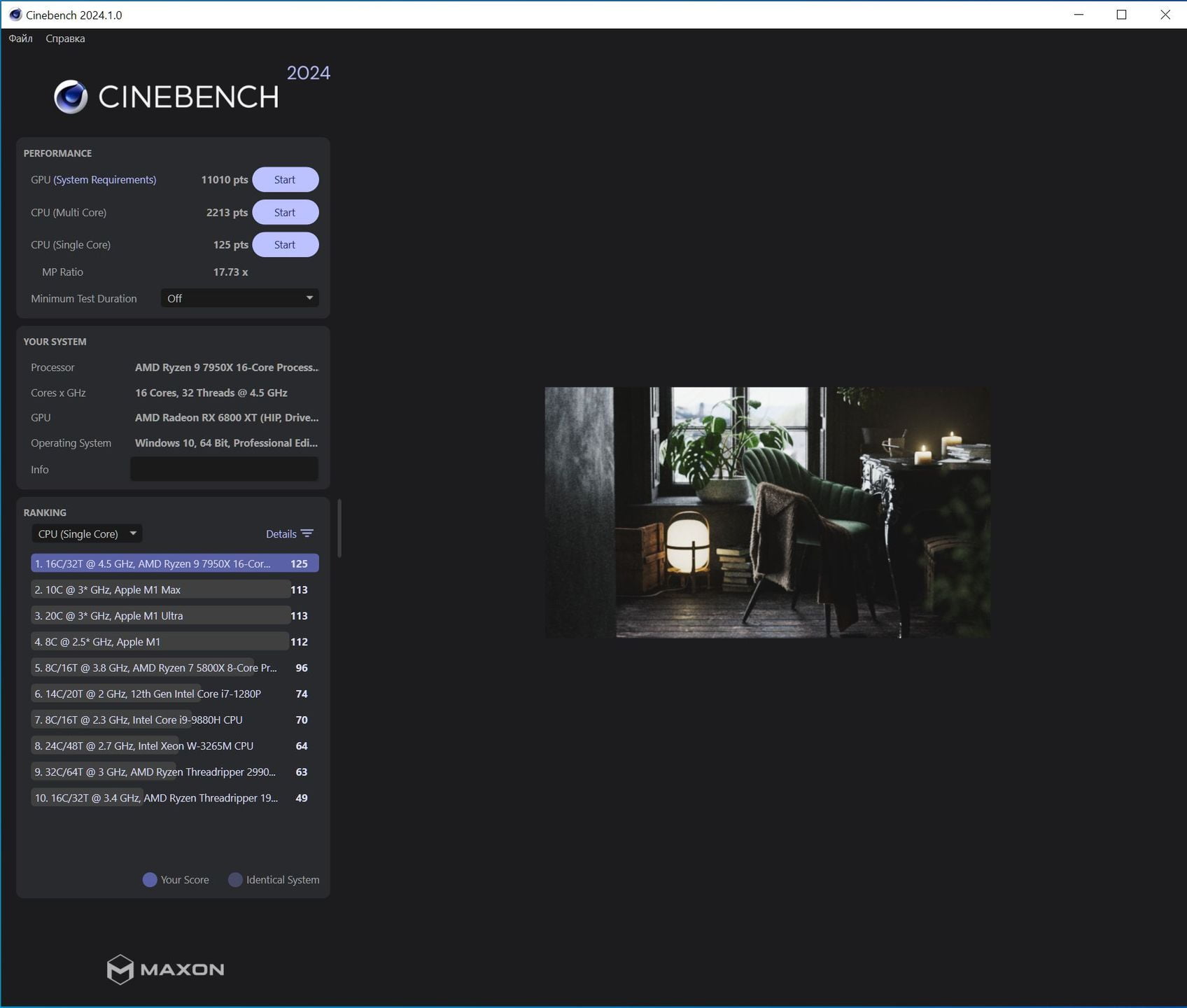The image size is (1187, 1008).
Task: Minimize the Cinebench window
Action: pos(1079,15)
